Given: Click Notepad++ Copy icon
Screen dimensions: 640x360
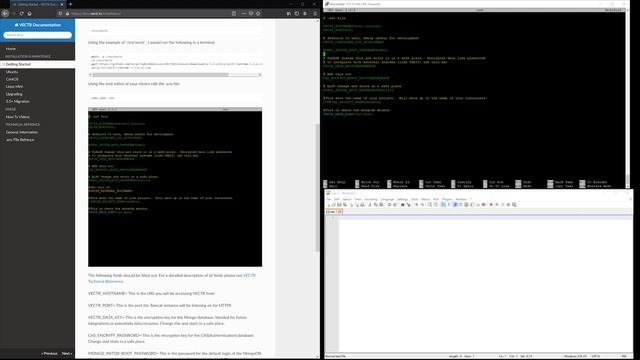Looking at the screenshot, I should coord(376,204).
